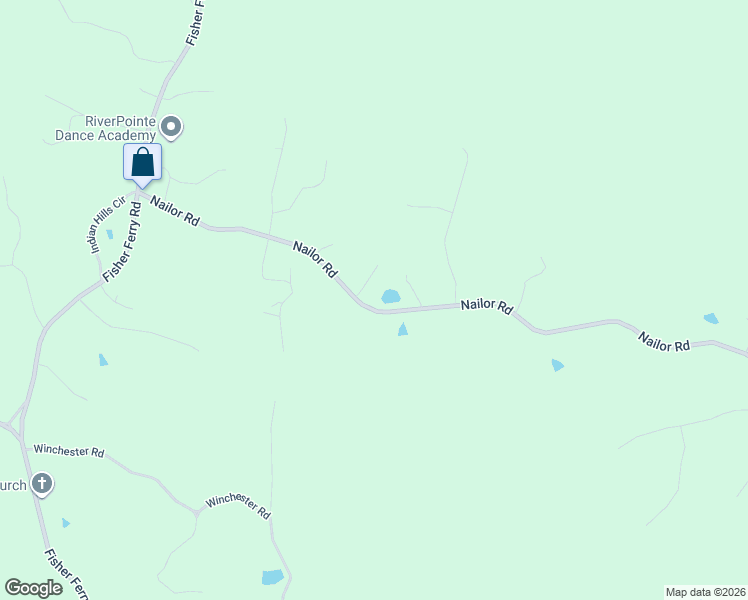Click the Google logo

point(33,588)
